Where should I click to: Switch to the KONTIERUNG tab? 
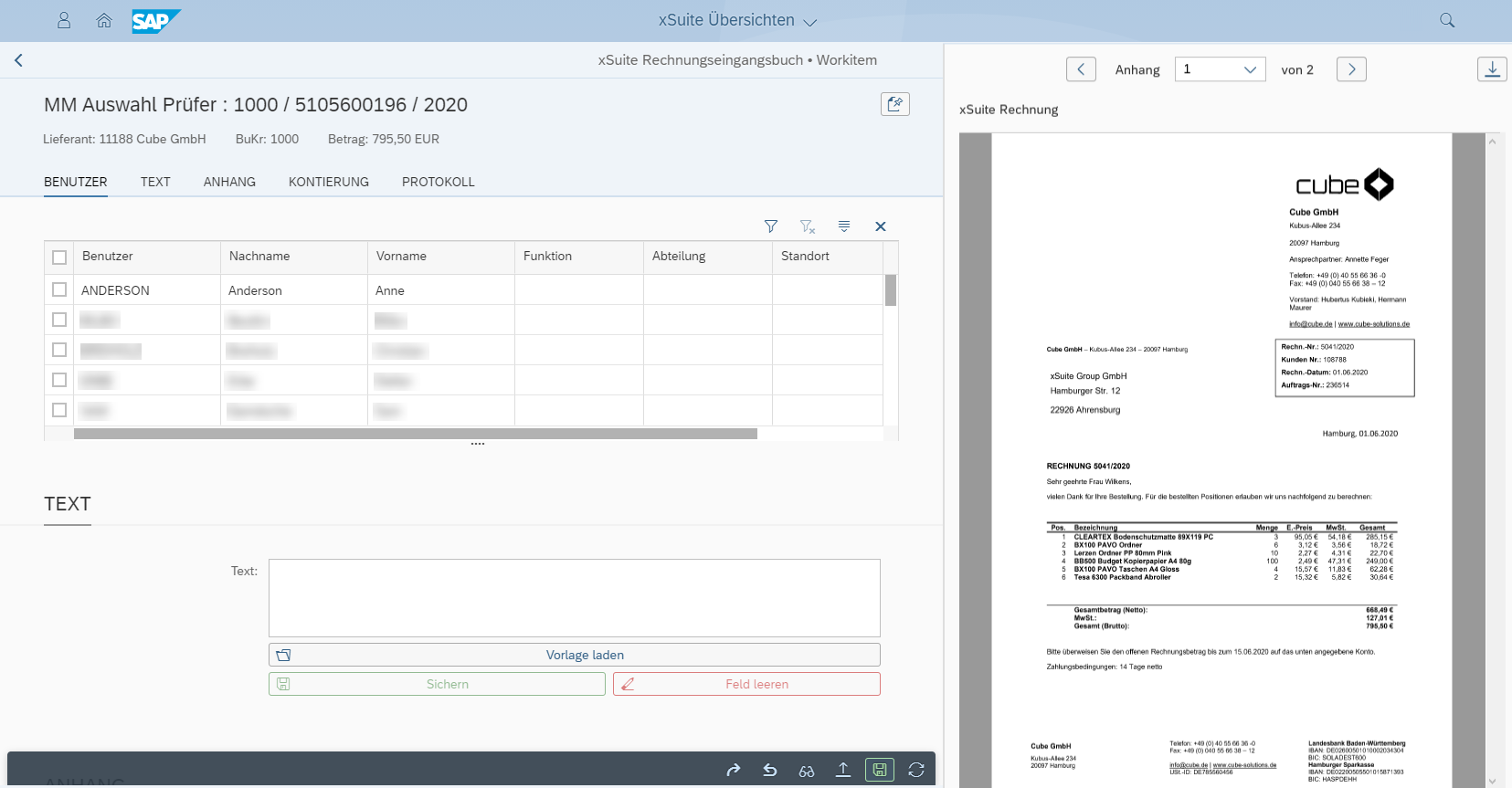pyautogui.click(x=329, y=182)
